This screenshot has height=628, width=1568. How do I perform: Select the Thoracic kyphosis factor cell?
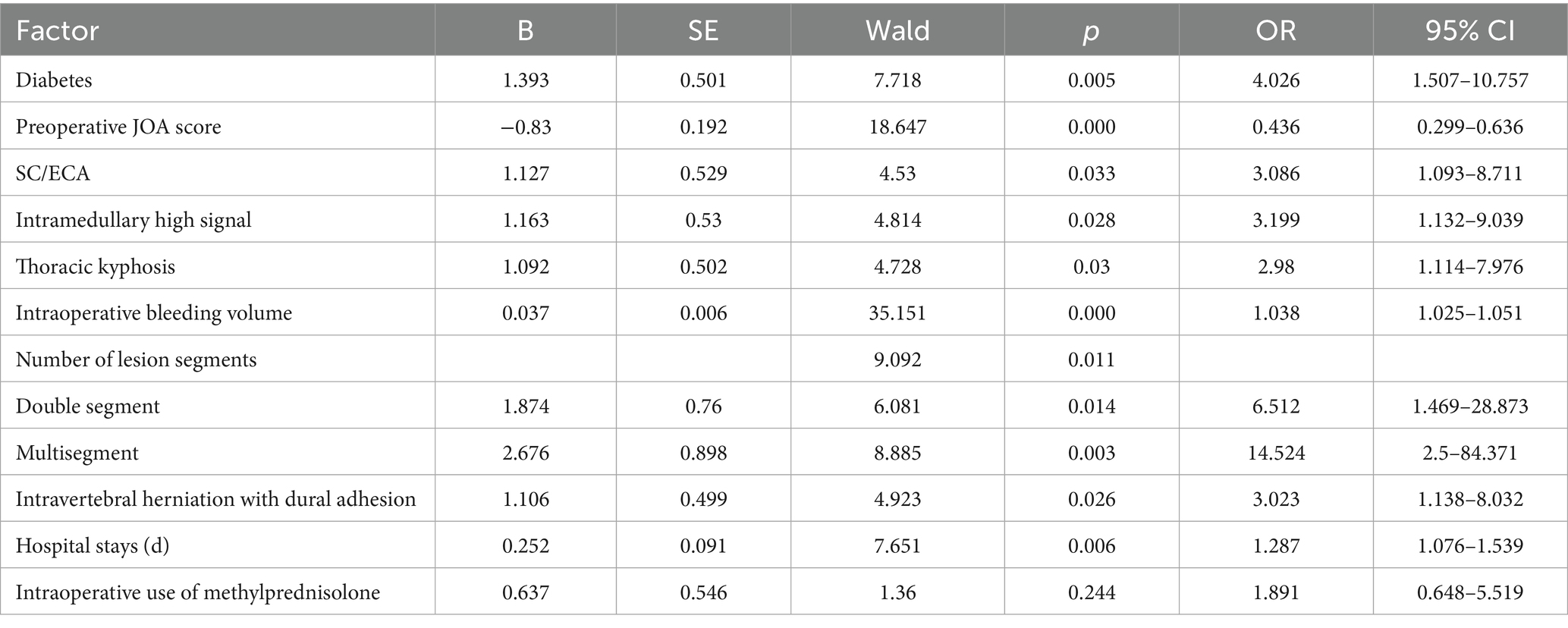pos(96,267)
